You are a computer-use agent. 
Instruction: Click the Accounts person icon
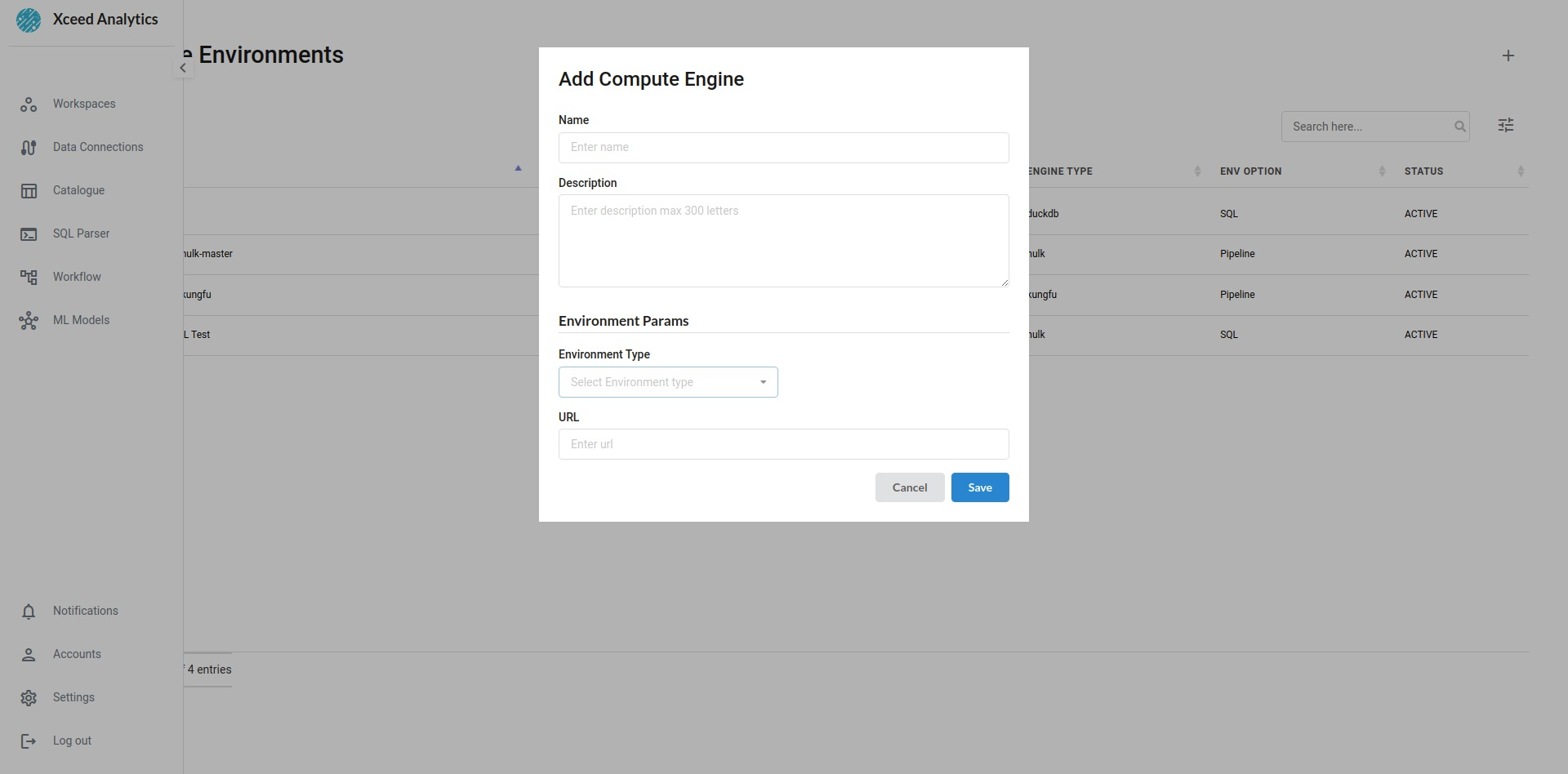point(29,655)
